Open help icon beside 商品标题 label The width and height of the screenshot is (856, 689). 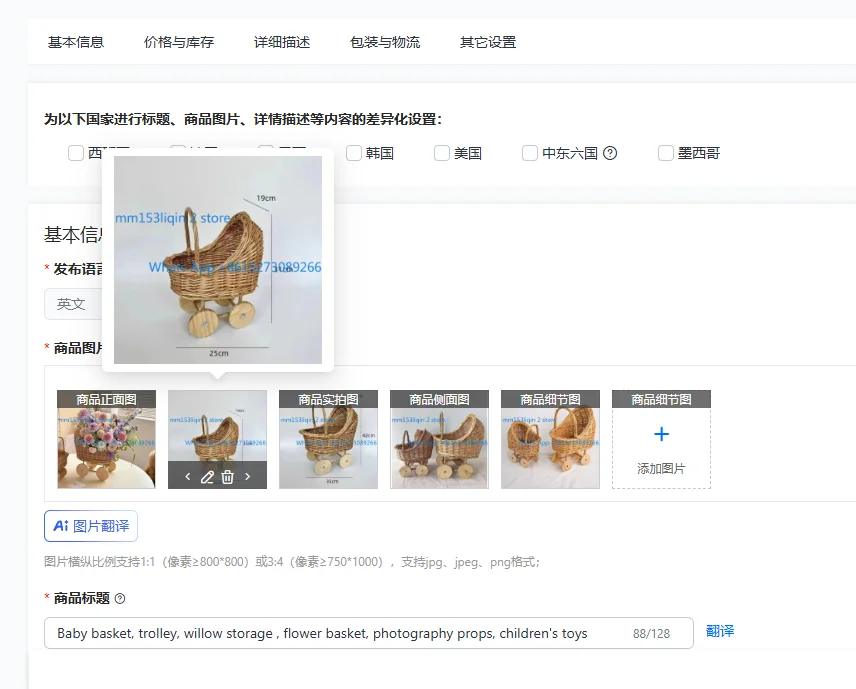point(120,598)
